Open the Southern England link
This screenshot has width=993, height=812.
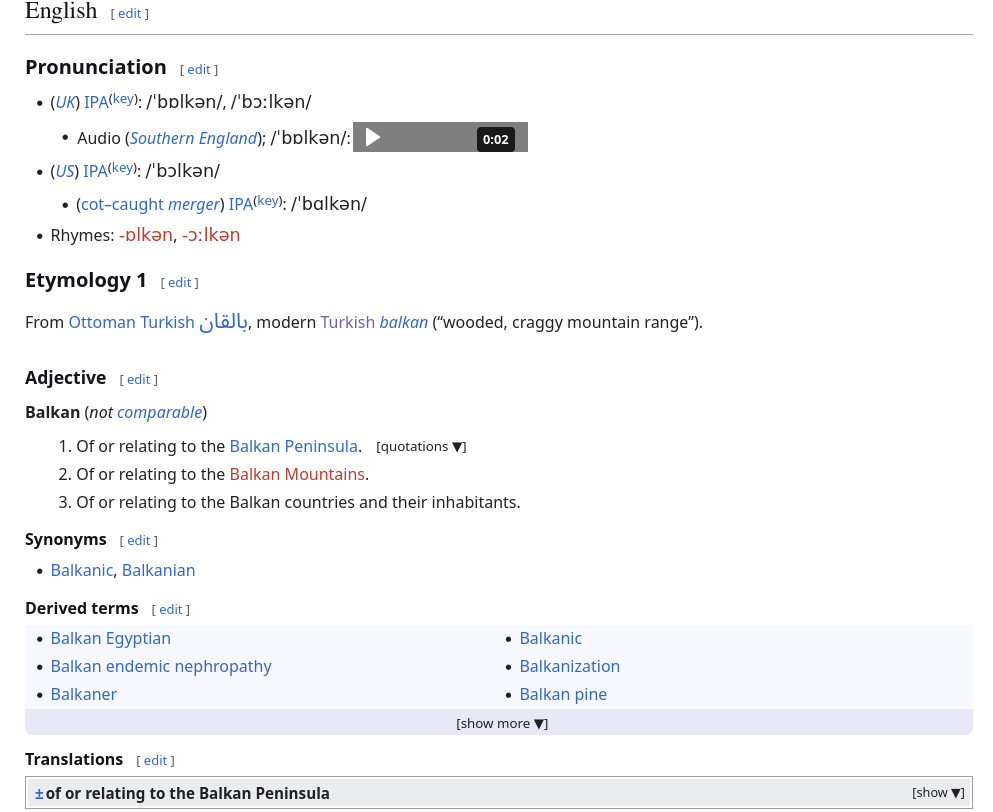[194, 138]
